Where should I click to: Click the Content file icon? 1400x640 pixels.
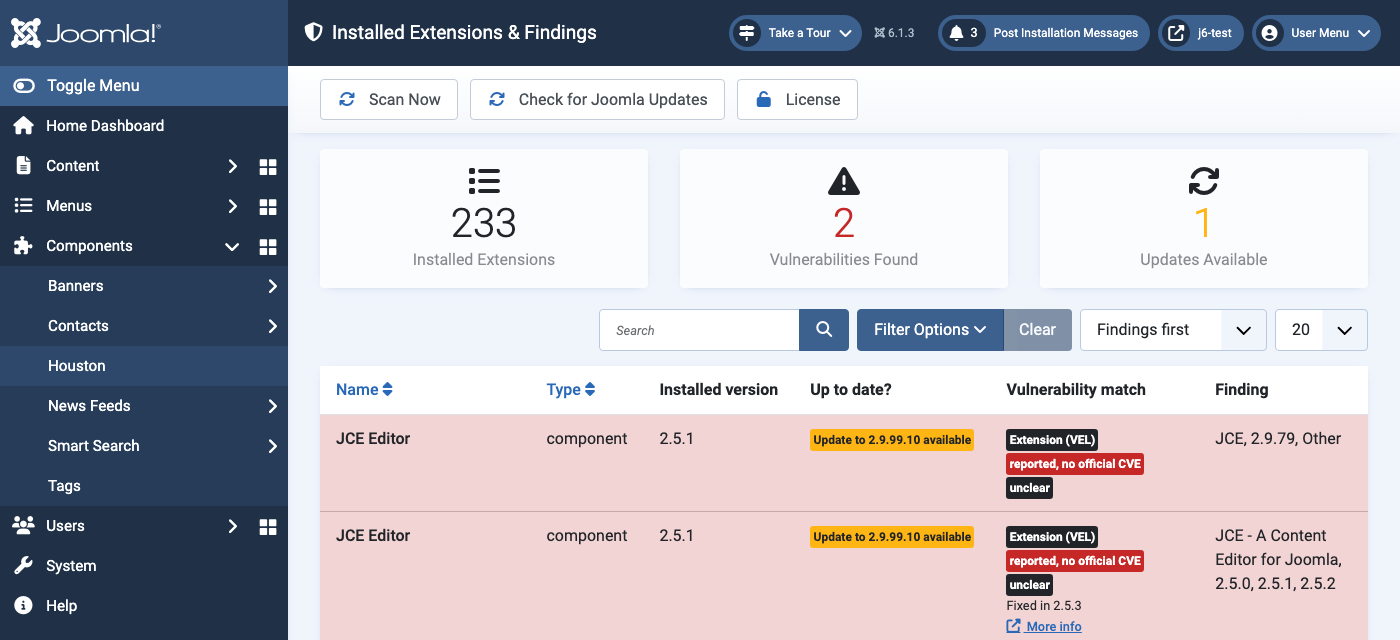(23, 166)
